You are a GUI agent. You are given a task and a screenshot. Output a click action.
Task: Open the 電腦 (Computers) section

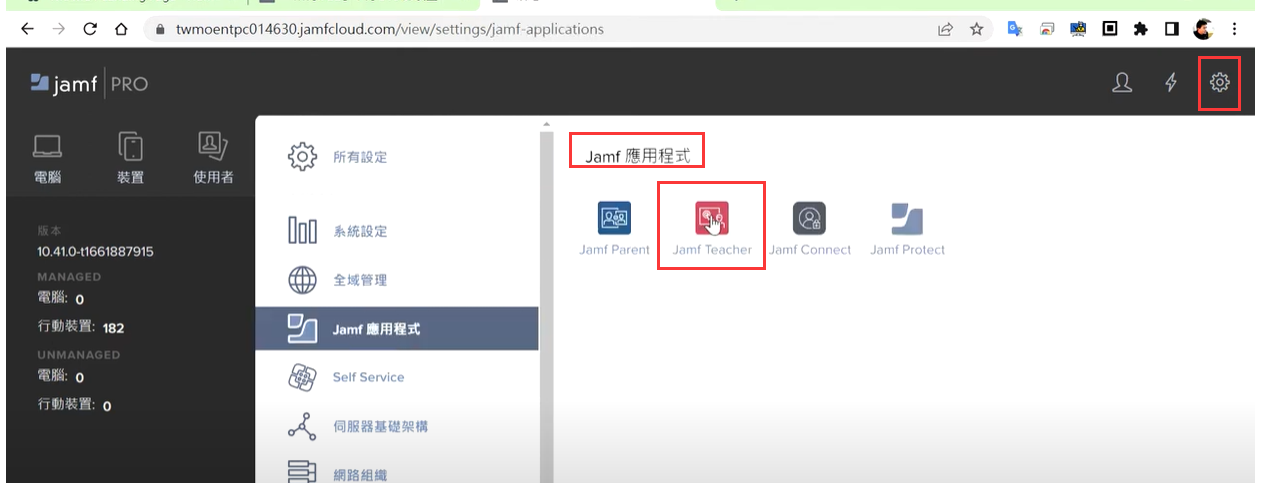point(47,158)
